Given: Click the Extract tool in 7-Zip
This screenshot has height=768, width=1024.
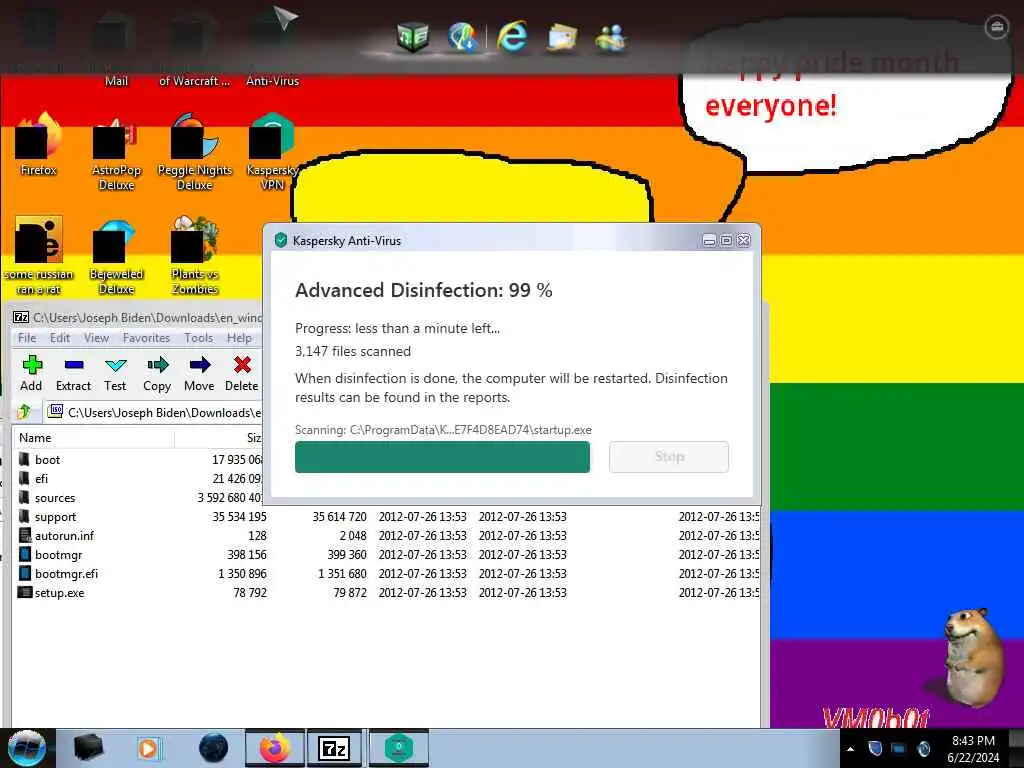Looking at the screenshot, I should (73, 374).
